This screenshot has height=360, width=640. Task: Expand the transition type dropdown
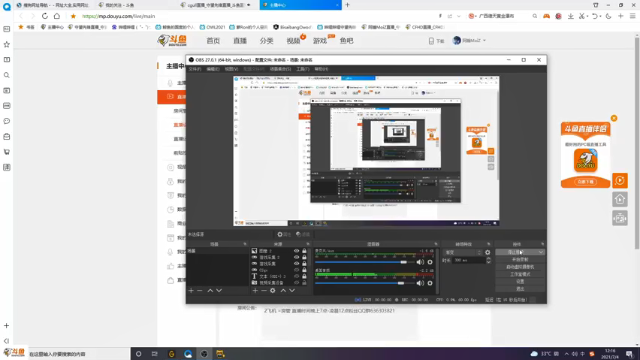click(463, 252)
